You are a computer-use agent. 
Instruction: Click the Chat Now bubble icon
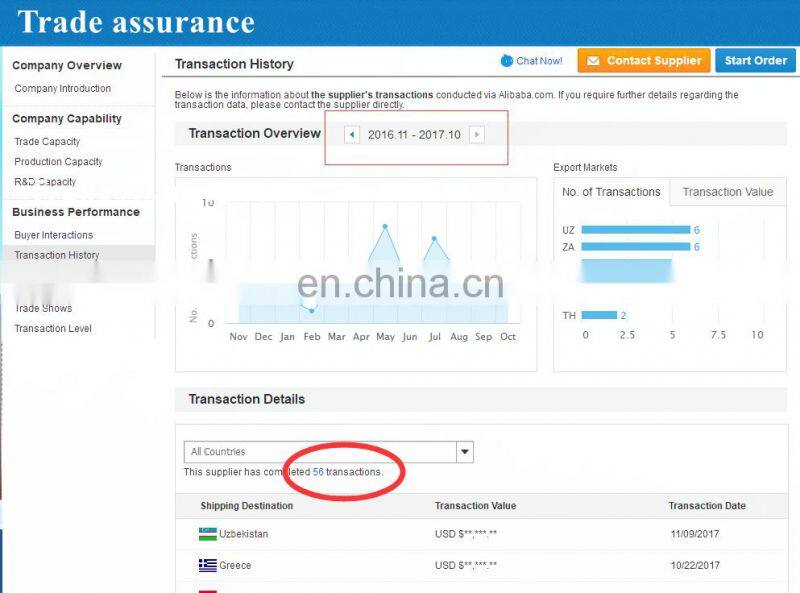click(x=507, y=61)
